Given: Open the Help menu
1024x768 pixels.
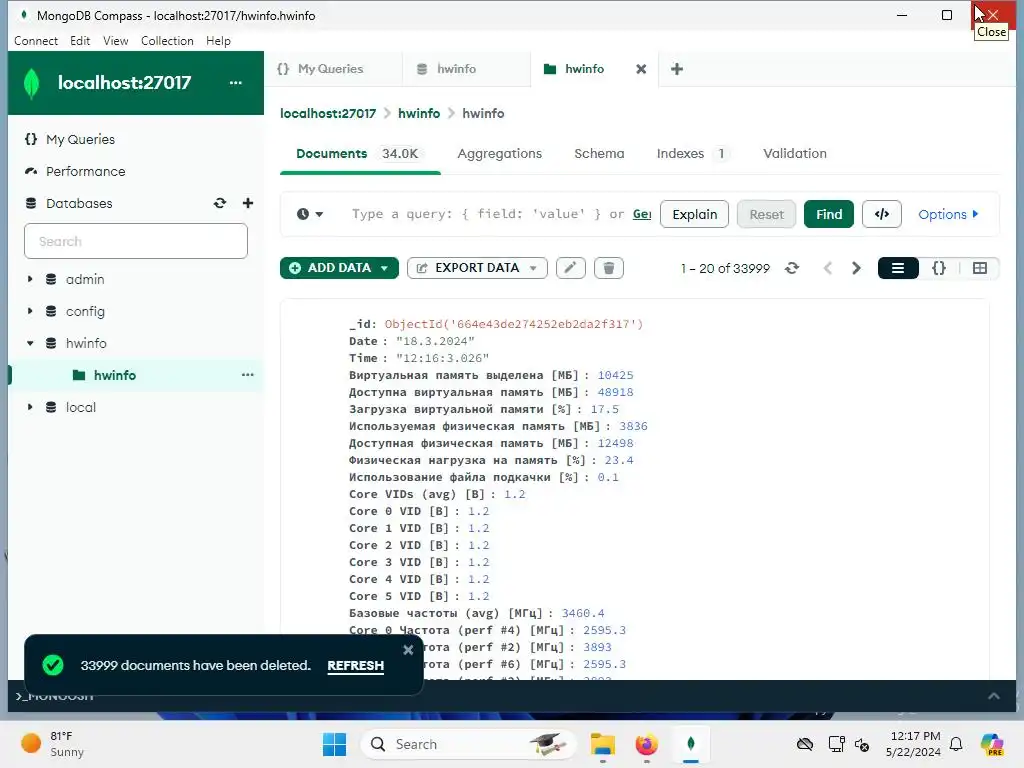Looking at the screenshot, I should (x=218, y=40).
